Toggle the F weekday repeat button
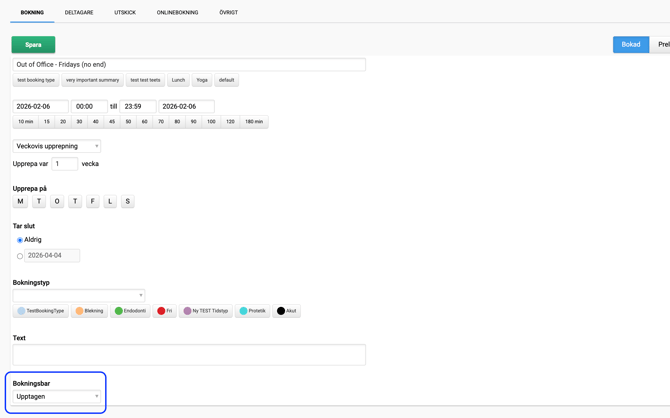The height and width of the screenshot is (418, 670). (x=93, y=201)
